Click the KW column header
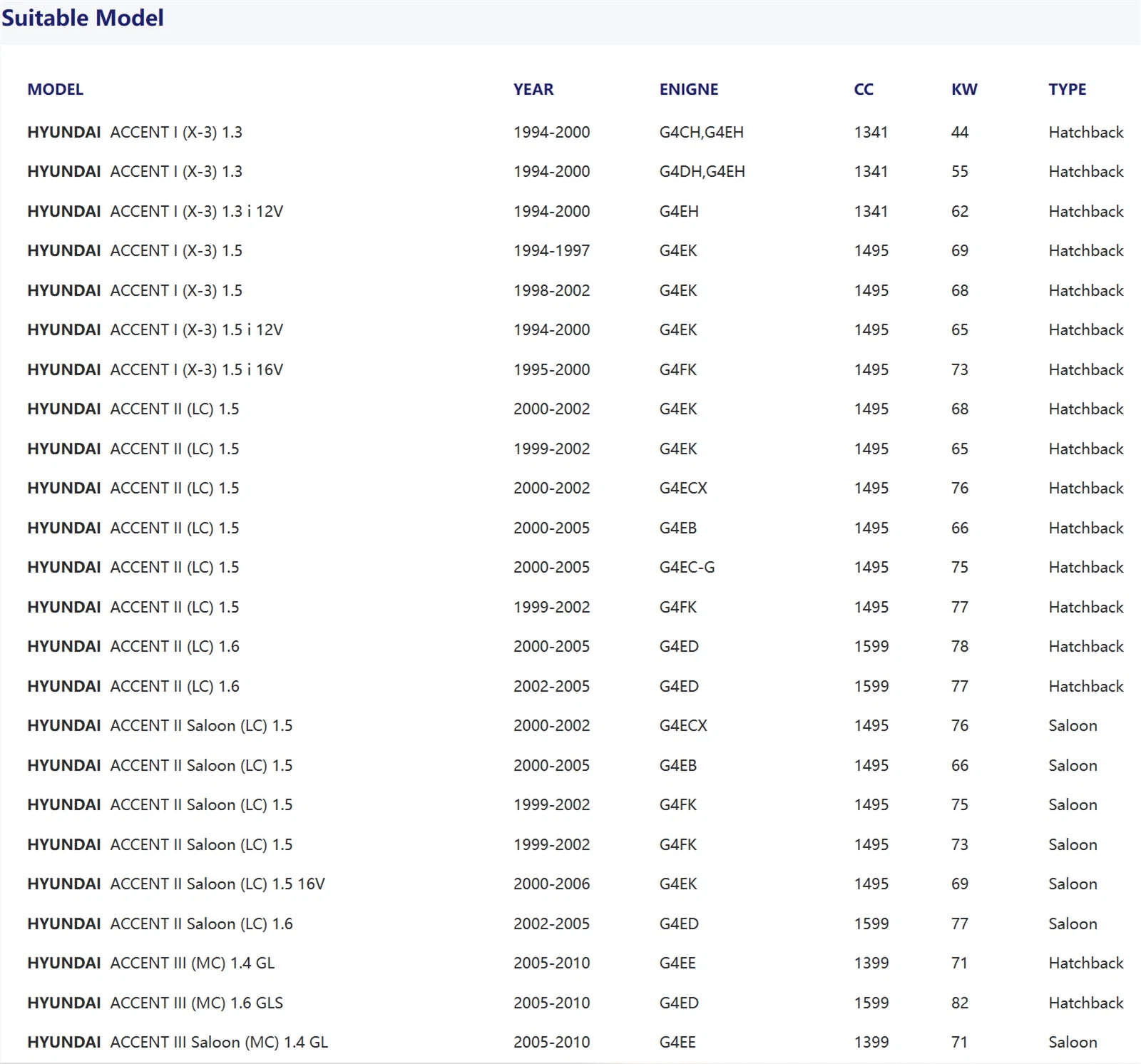The height and width of the screenshot is (1064, 1141). click(964, 89)
